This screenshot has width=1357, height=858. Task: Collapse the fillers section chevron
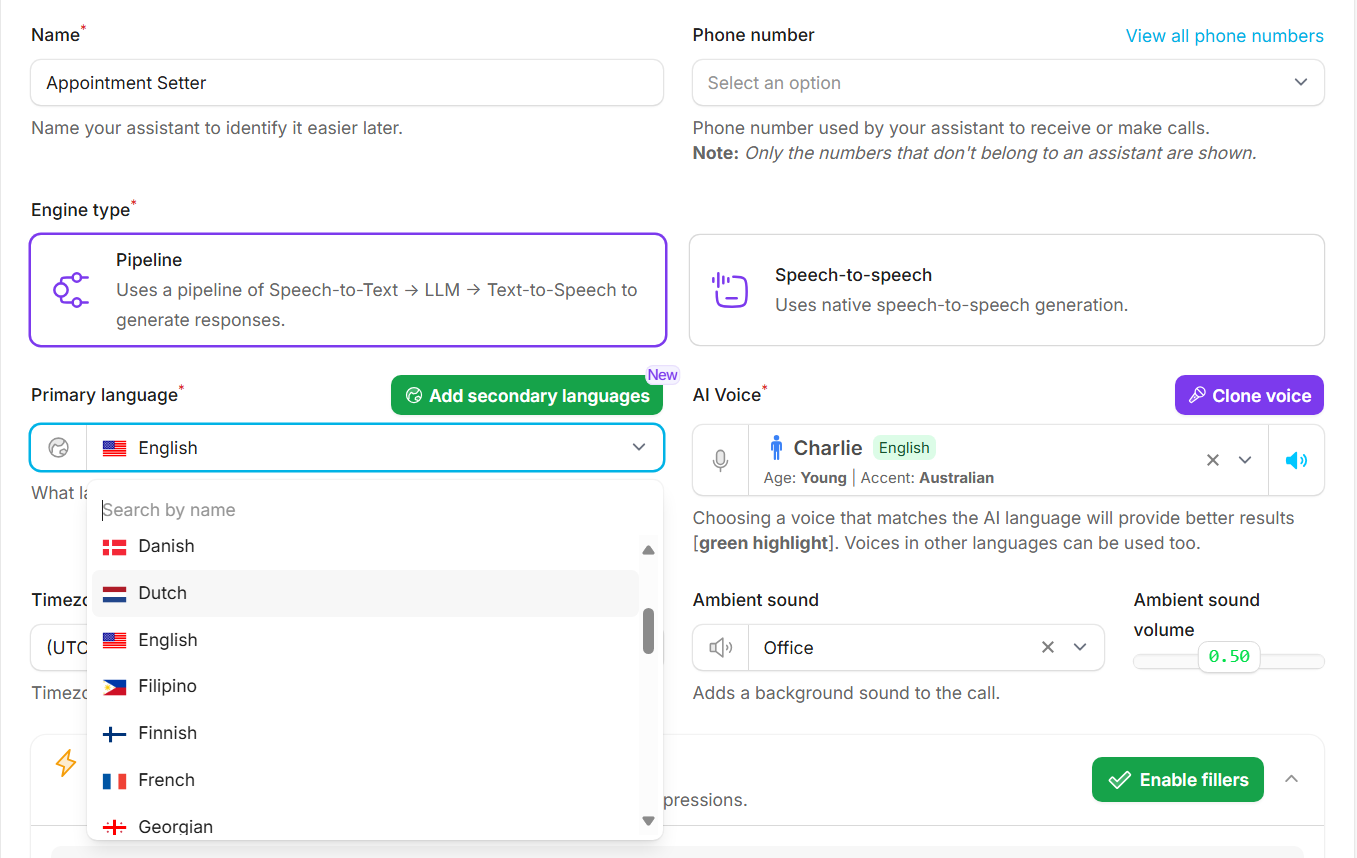1291,779
